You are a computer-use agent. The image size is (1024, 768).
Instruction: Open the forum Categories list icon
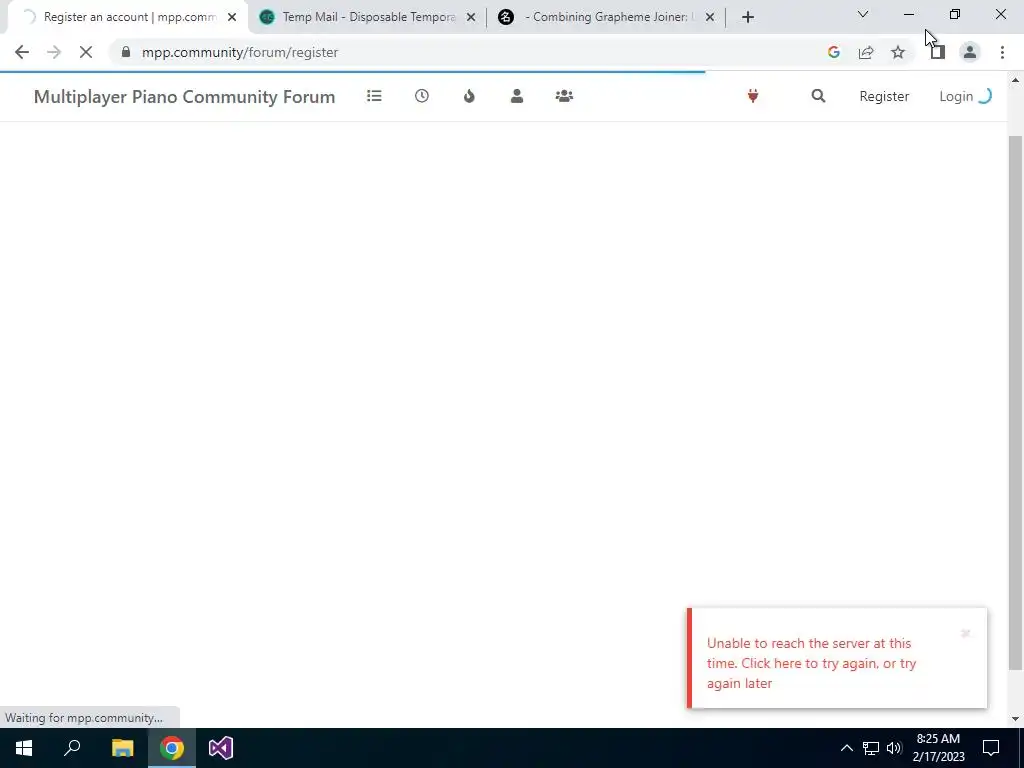pos(374,96)
